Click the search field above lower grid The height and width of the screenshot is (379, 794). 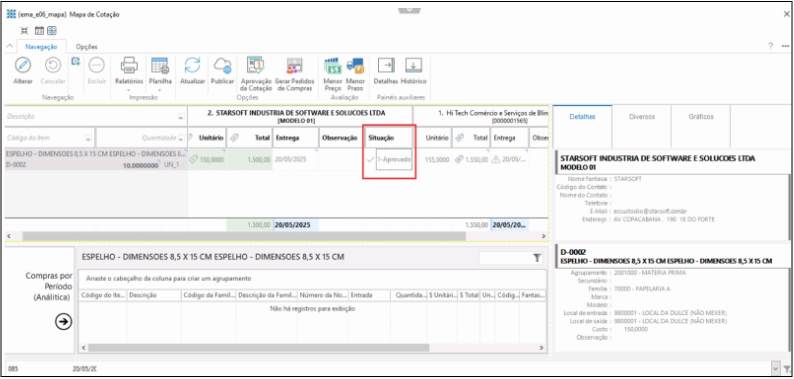(505, 258)
